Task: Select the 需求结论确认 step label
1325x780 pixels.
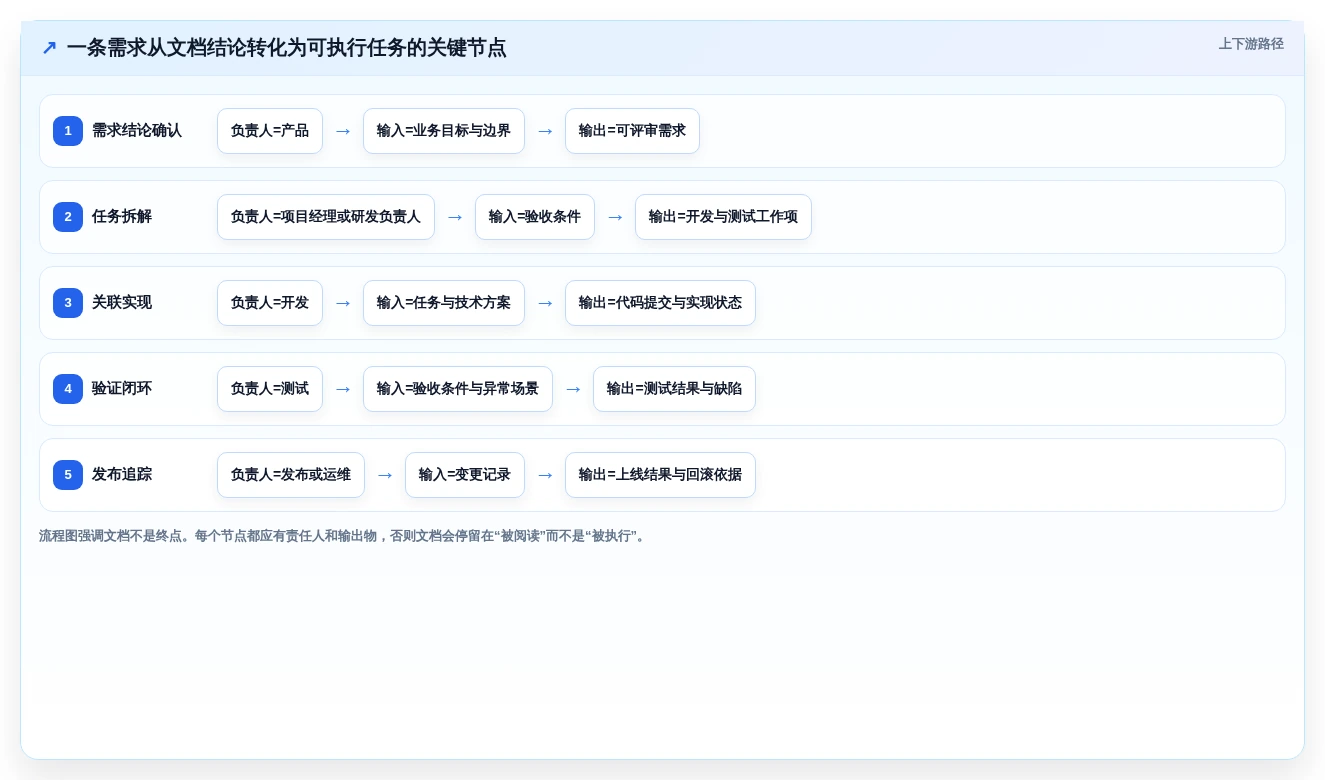Action: (137, 131)
